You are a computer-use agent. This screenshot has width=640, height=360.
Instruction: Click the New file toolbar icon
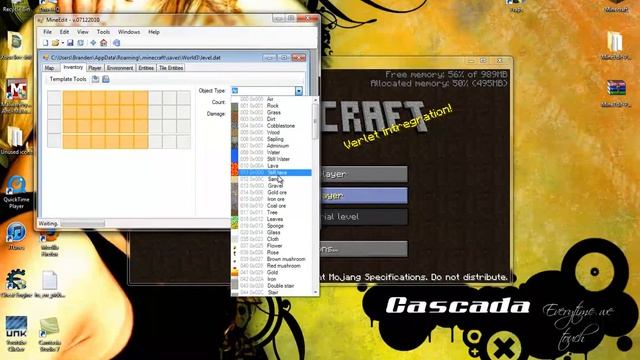pos(46,43)
